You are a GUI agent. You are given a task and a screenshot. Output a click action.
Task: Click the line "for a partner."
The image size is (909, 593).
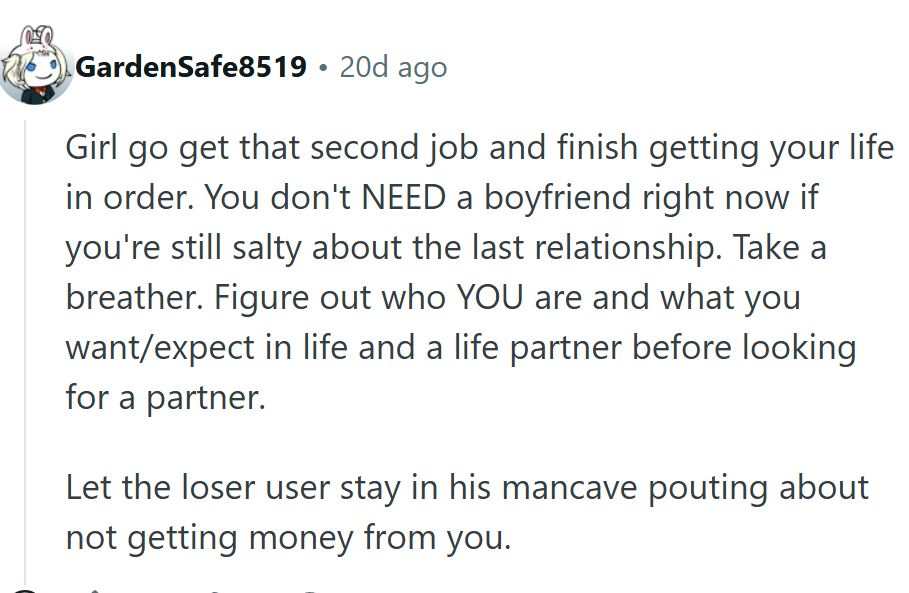pyautogui.click(x=166, y=397)
